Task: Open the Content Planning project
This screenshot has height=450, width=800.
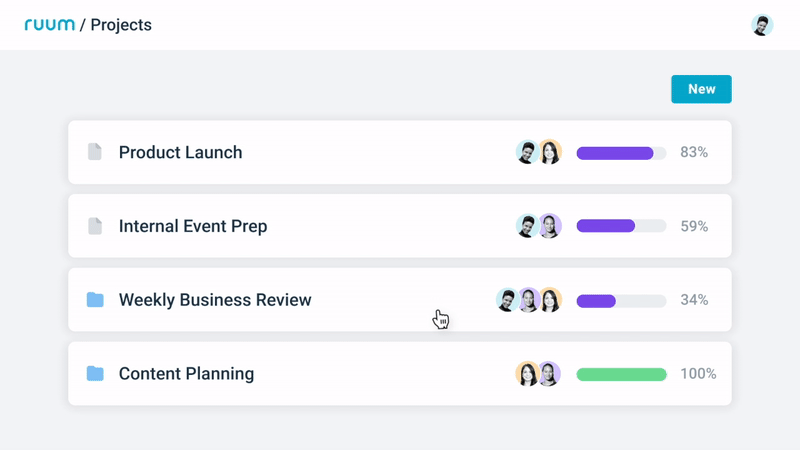Action: (x=186, y=374)
